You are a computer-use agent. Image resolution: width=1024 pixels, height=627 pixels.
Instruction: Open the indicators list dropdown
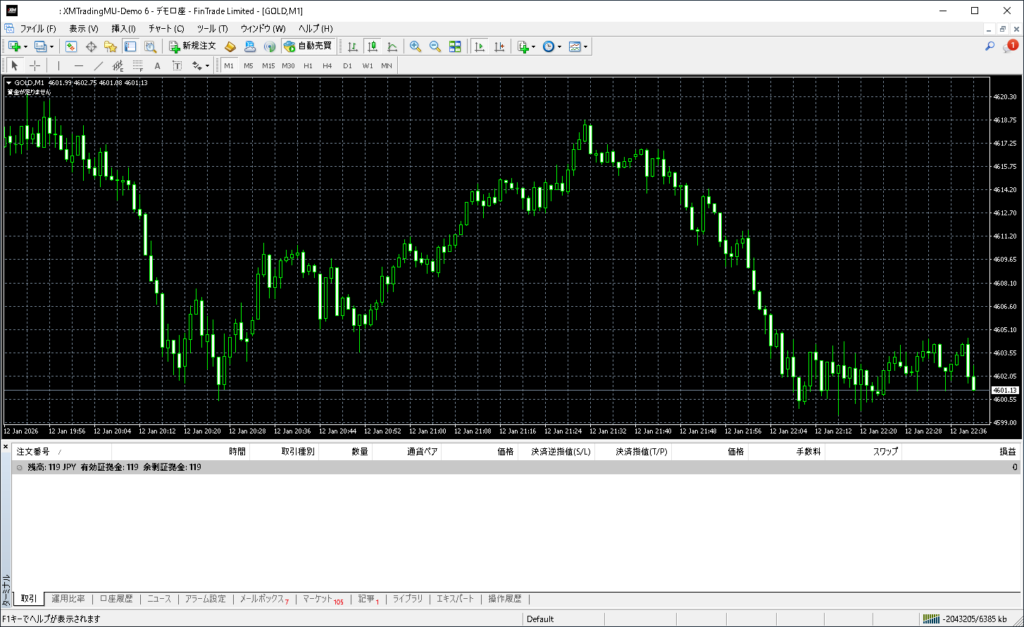[x=526, y=46]
